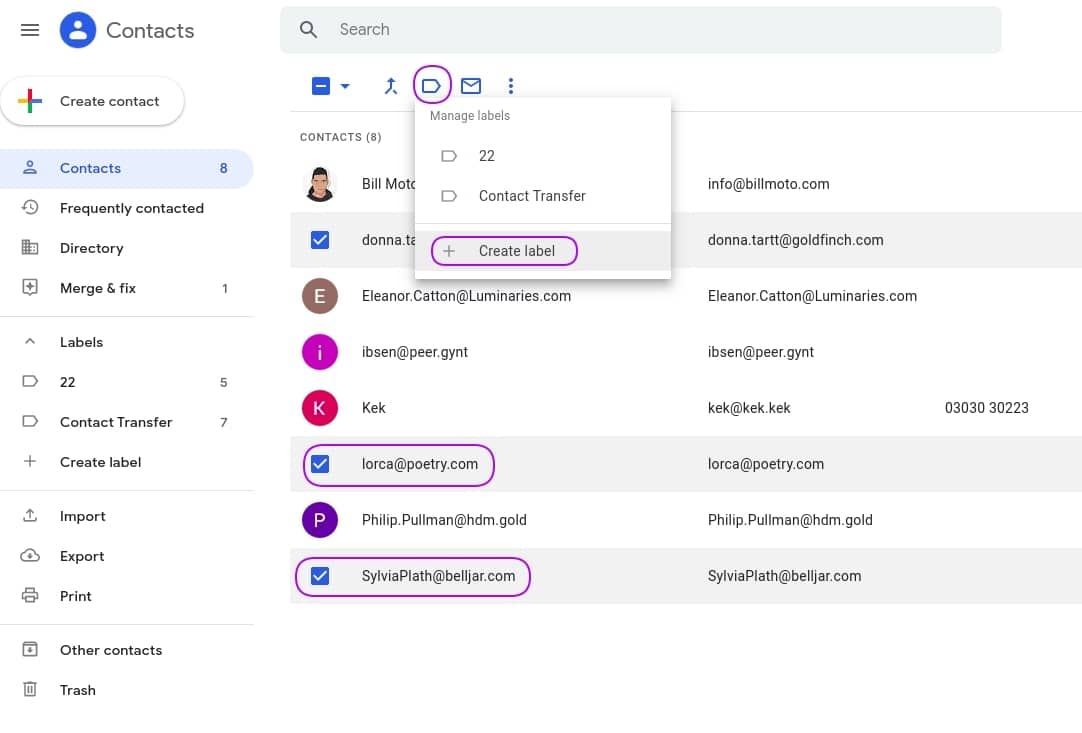Open the more actions three-dot menu
Screen dimensions: 1082x733
click(x=511, y=86)
